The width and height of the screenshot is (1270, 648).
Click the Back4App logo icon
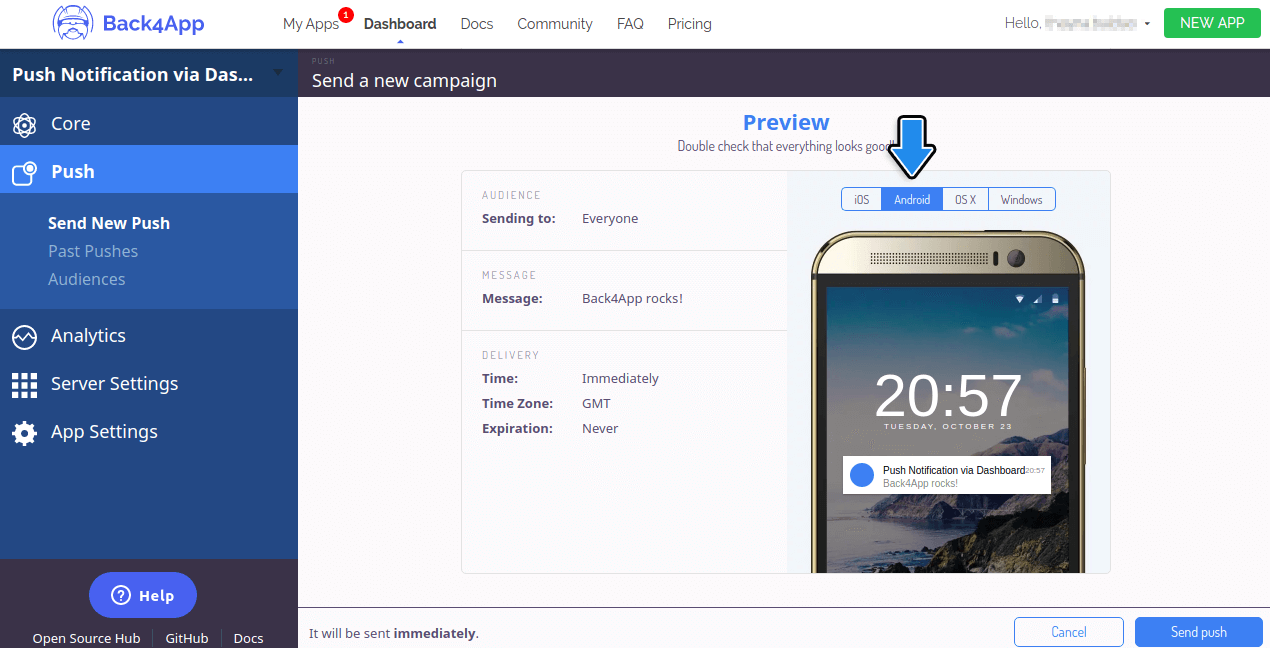pos(74,24)
